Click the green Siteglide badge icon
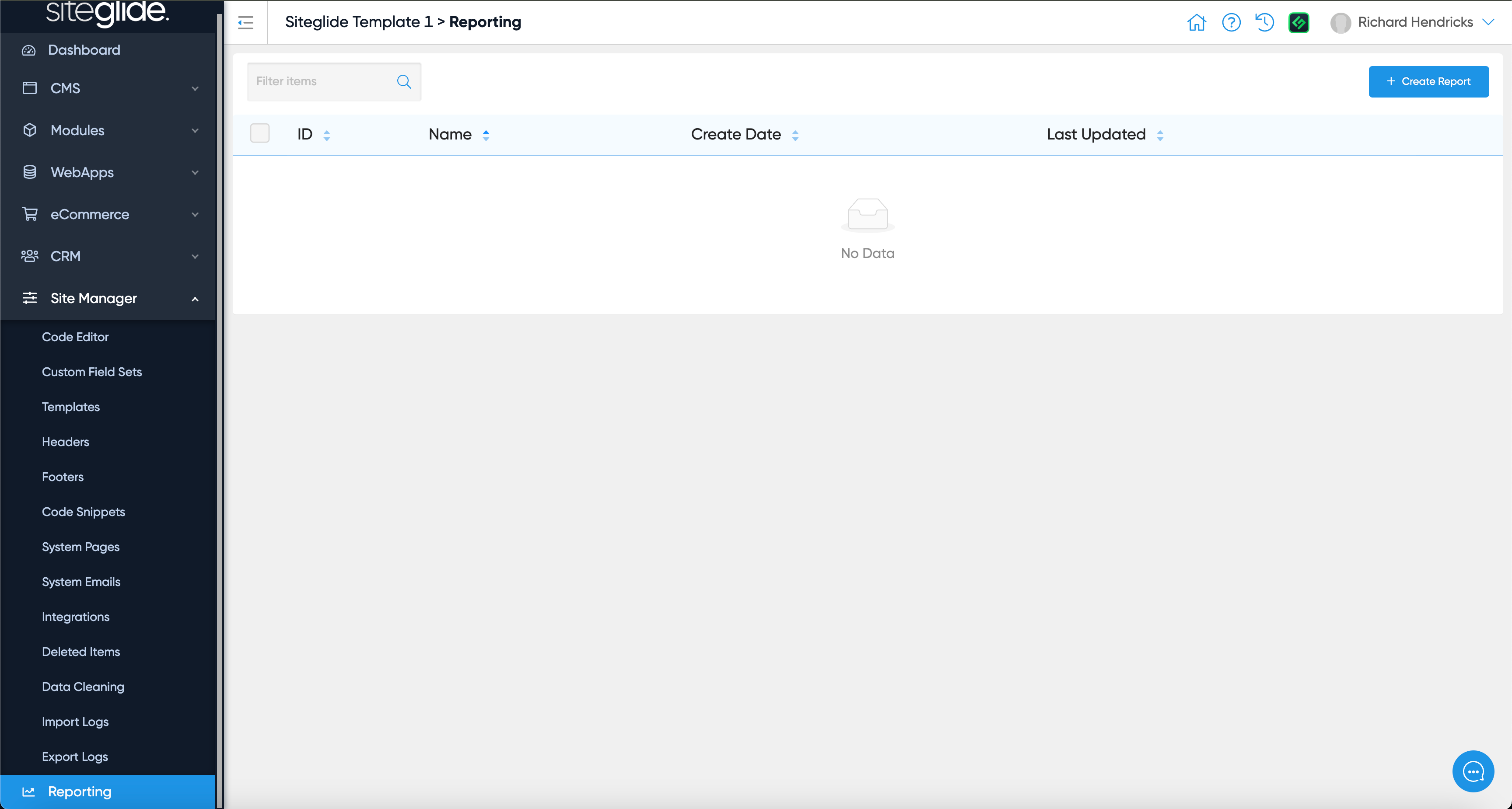 (1298, 22)
